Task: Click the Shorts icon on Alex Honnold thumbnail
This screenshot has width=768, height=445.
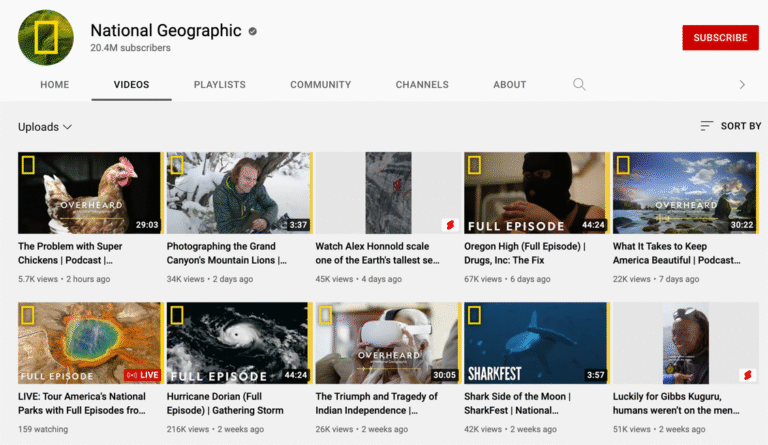Action: click(x=449, y=225)
